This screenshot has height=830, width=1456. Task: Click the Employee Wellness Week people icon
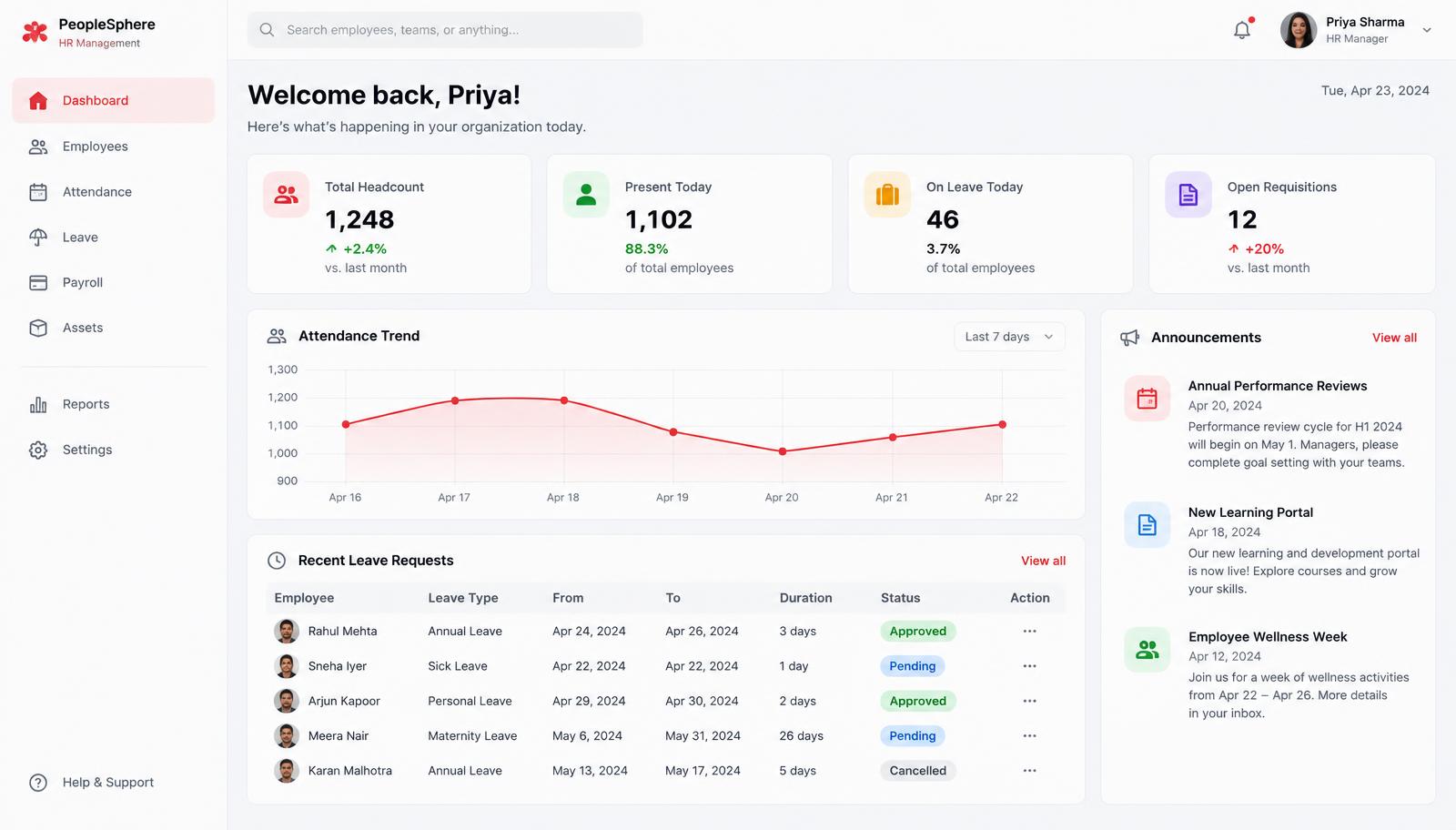(x=1148, y=650)
